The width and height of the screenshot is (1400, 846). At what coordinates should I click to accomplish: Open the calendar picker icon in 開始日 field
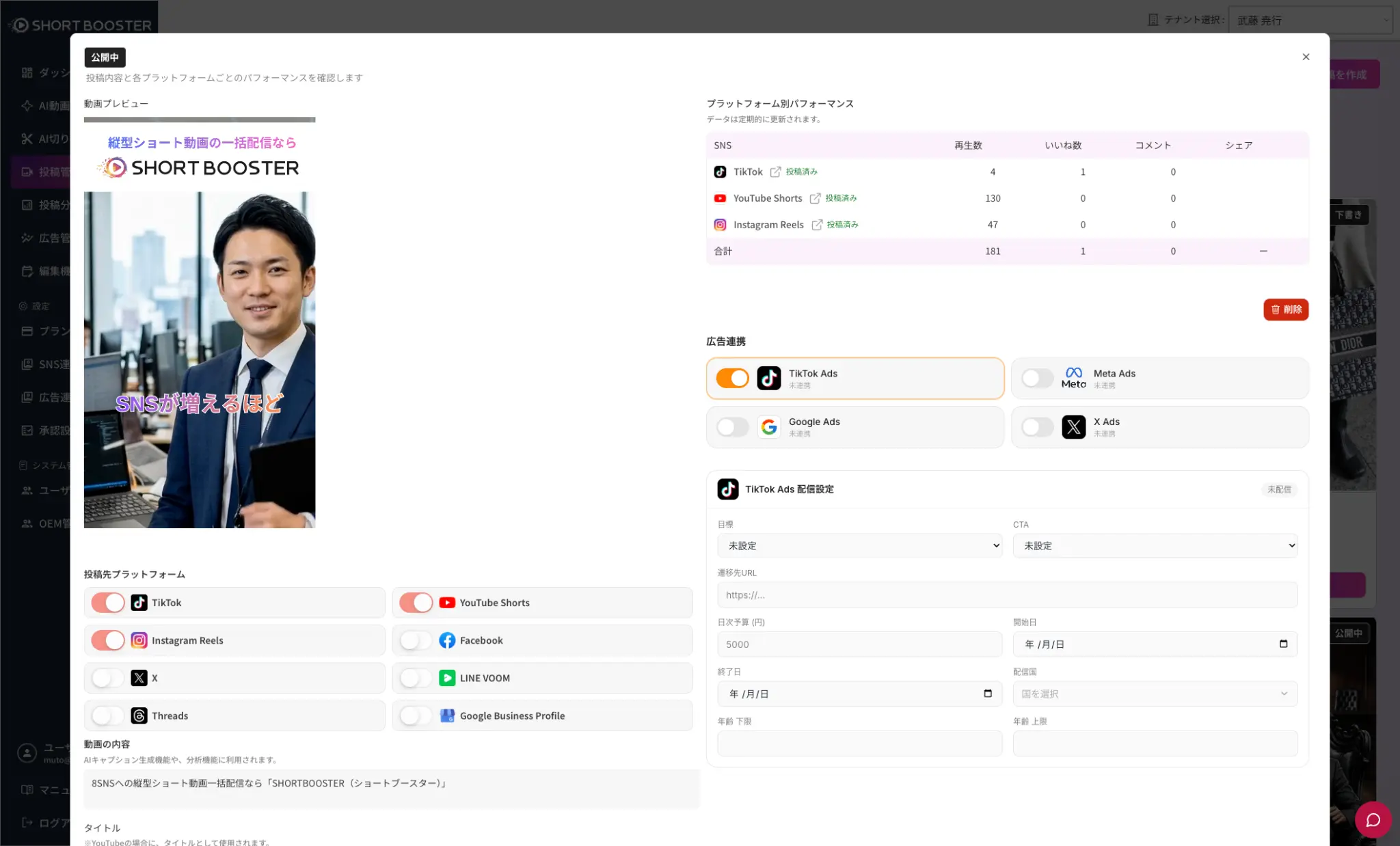(1283, 644)
